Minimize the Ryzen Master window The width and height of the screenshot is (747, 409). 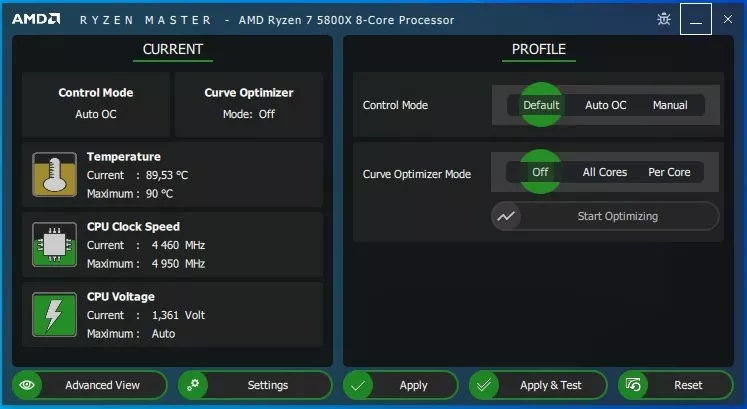(696, 19)
